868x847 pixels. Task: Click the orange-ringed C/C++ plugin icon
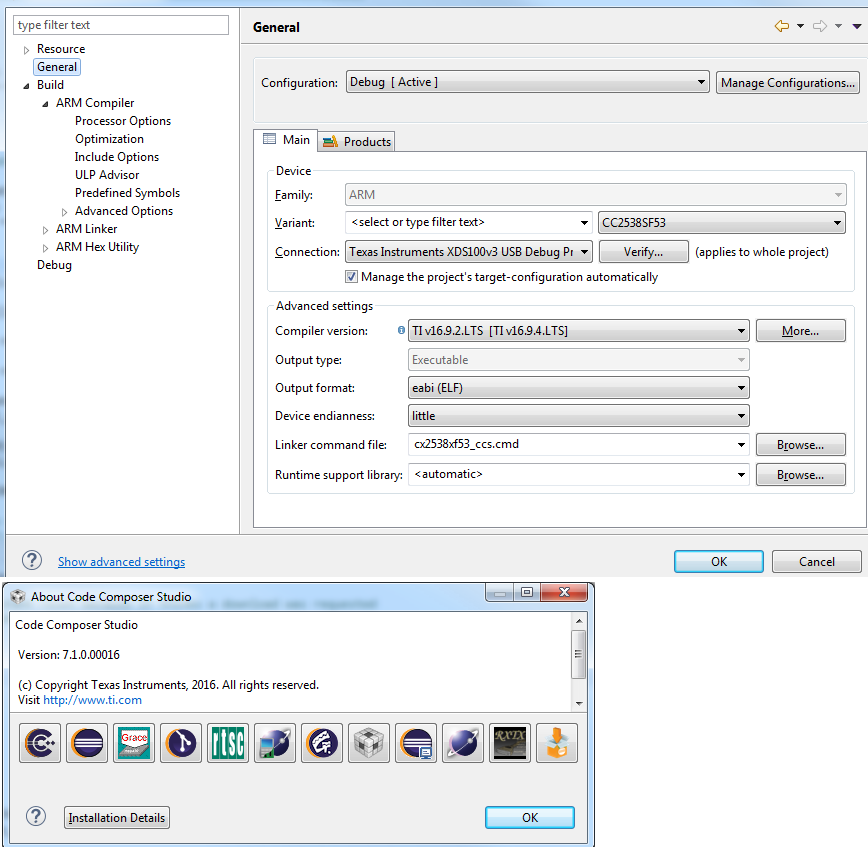[322, 743]
